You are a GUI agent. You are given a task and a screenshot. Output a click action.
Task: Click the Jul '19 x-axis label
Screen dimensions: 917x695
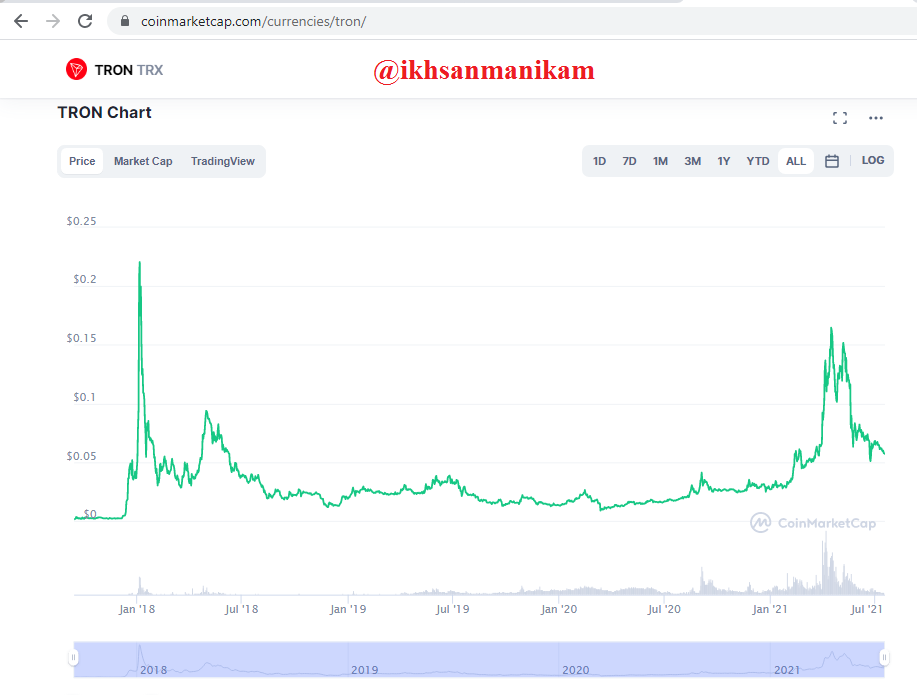(x=453, y=609)
